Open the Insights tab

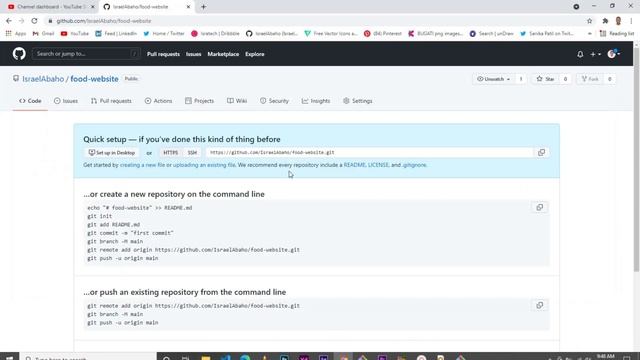[316, 101]
